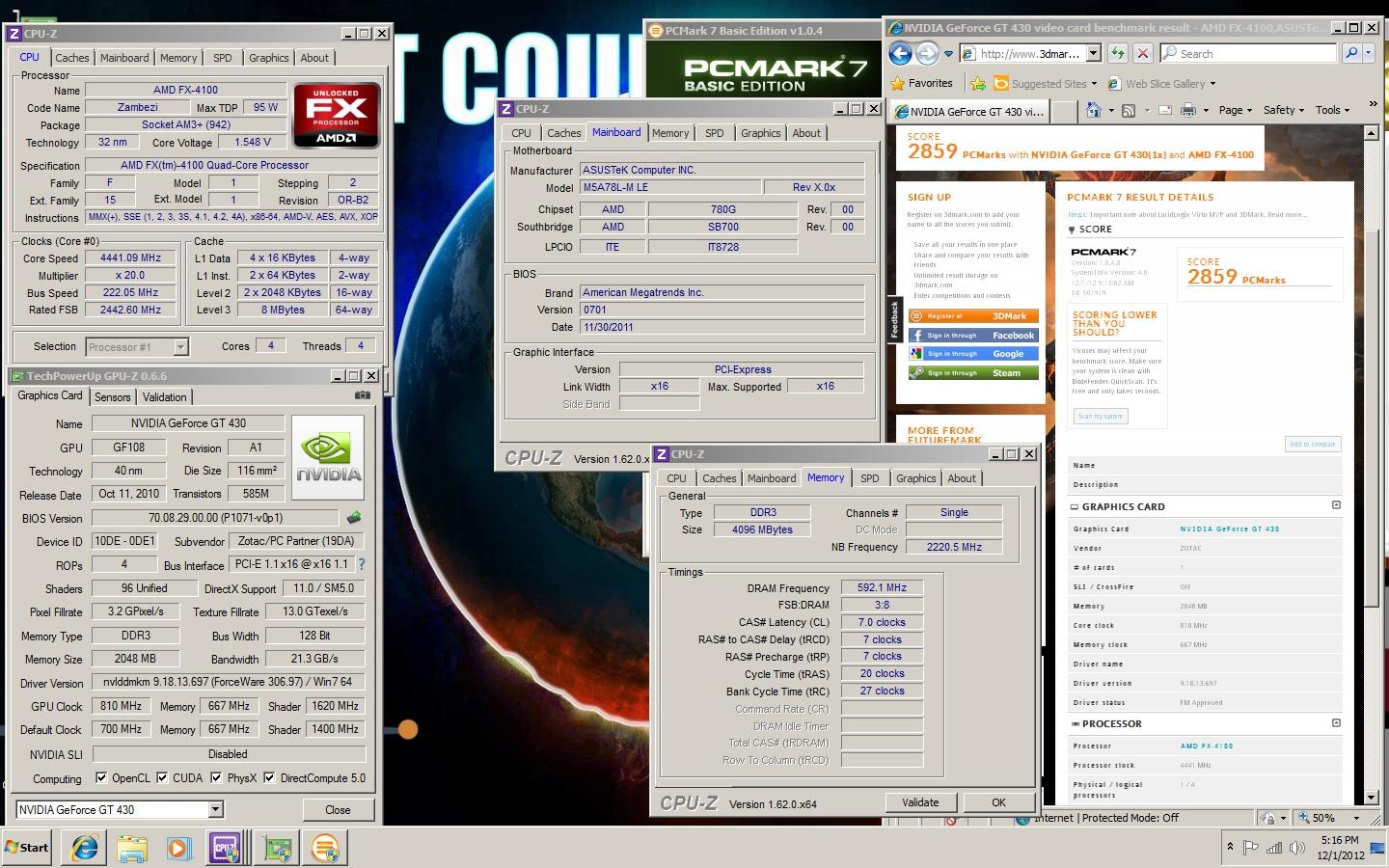Click the IE forward arrow button
This screenshot has height=868, width=1389.
[x=927, y=54]
